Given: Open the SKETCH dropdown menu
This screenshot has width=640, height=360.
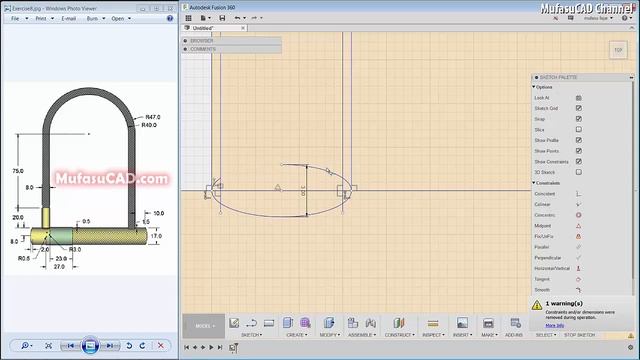Looking at the screenshot, I should [251, 335].
